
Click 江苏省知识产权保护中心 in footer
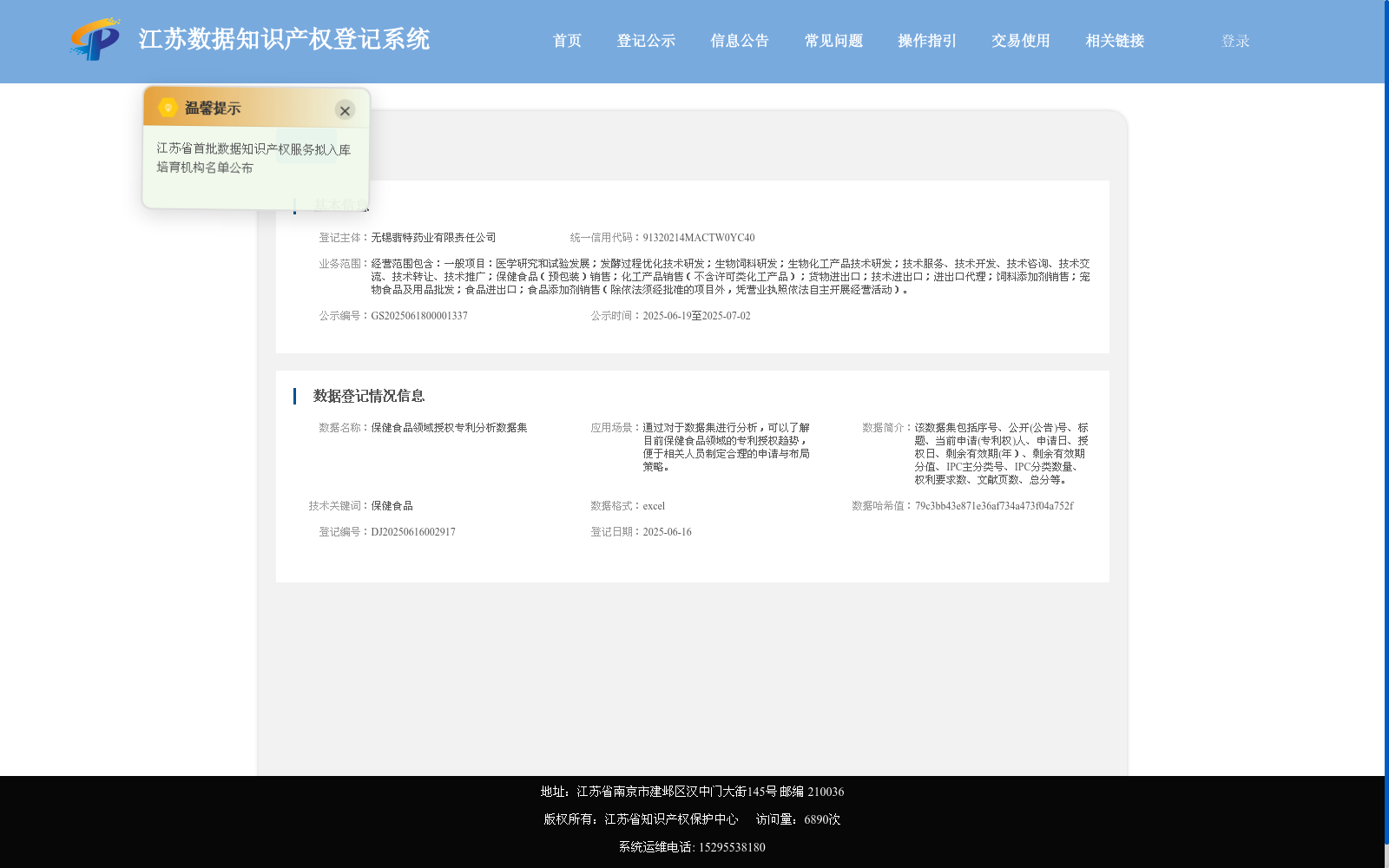tap(671, 819)
